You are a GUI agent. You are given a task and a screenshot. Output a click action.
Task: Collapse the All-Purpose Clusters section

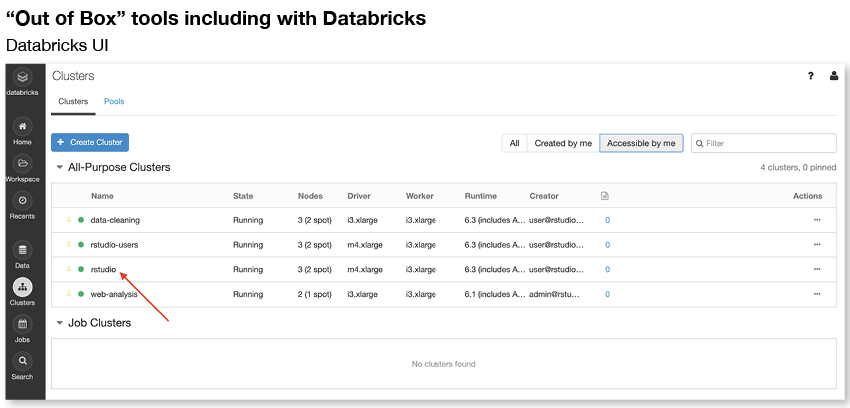click(60, 167)
